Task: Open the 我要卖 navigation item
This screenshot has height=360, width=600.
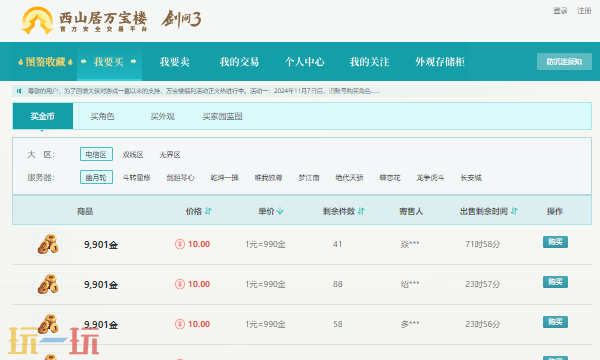Action: coord(174,62)
